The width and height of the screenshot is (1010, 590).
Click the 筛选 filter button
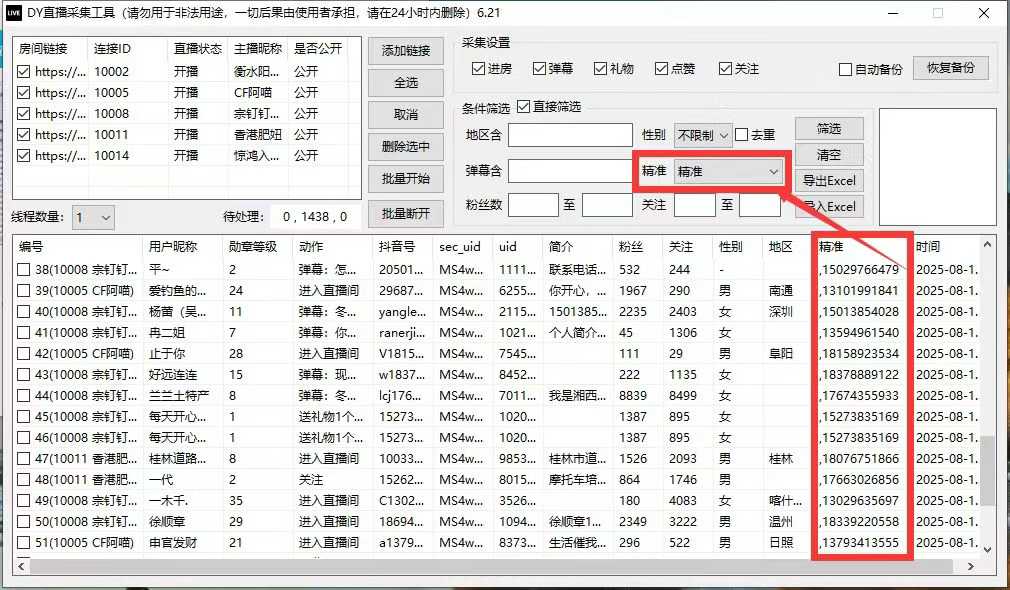click(x=828, y=128)
